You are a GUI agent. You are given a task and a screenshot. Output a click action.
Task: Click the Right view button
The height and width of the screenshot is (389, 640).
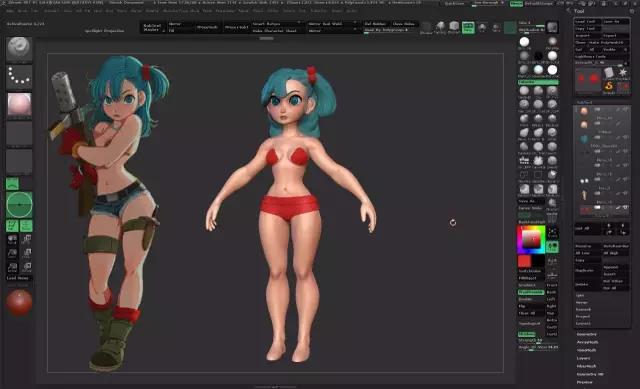pyautogui.click(x=552, y=306)
